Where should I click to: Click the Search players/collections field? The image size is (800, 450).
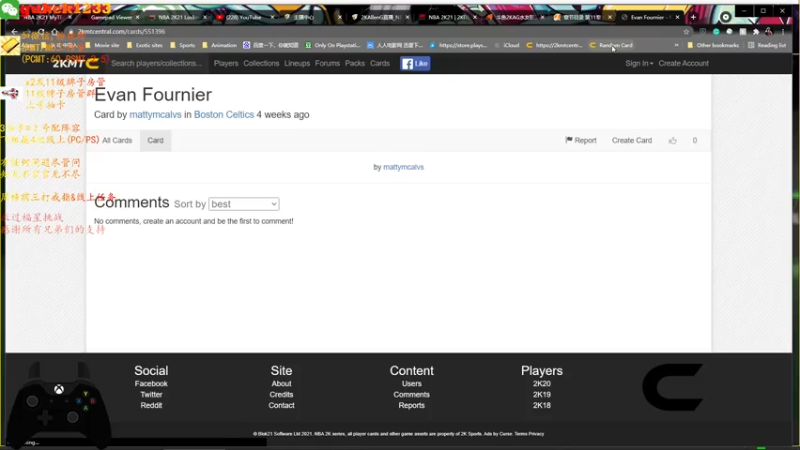click(x=157, y=63)
